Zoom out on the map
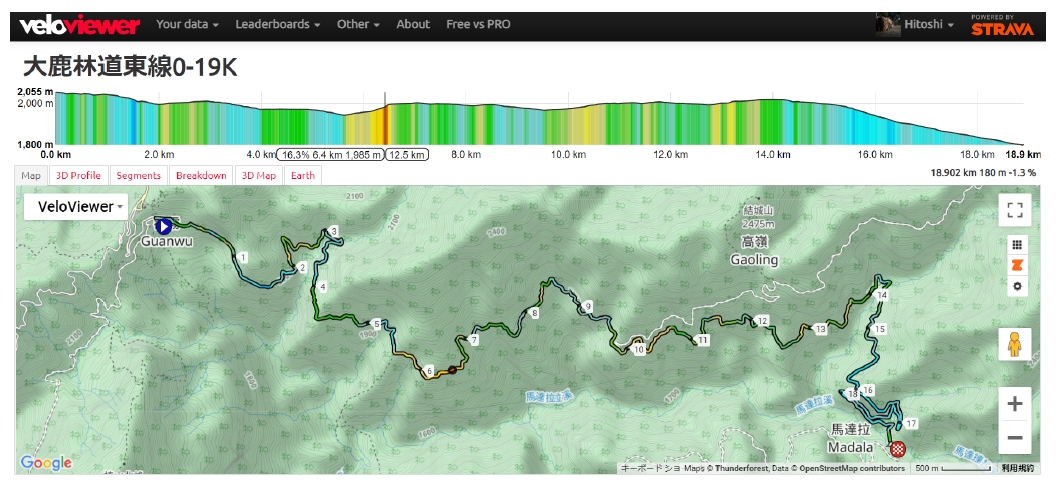The image size is (1057, 487). coord(1015,437)
